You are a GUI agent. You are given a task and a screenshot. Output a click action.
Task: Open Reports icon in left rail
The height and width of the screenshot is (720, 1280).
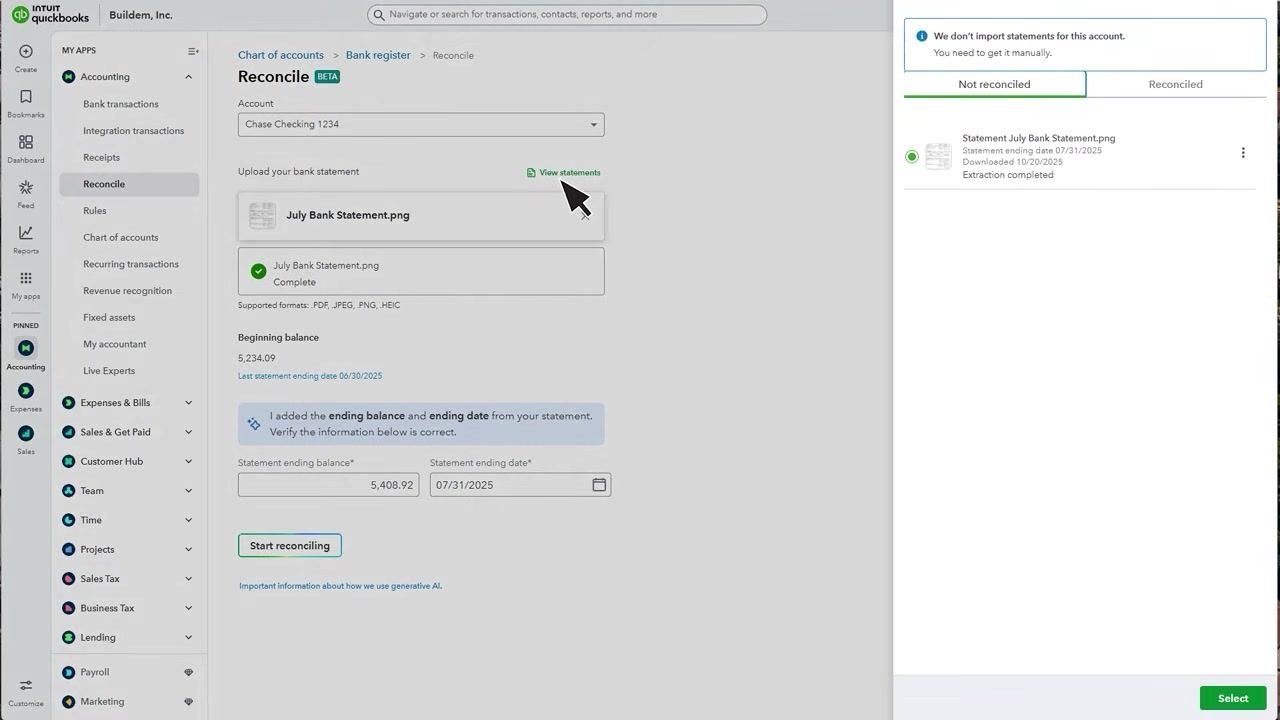[26, 233]
